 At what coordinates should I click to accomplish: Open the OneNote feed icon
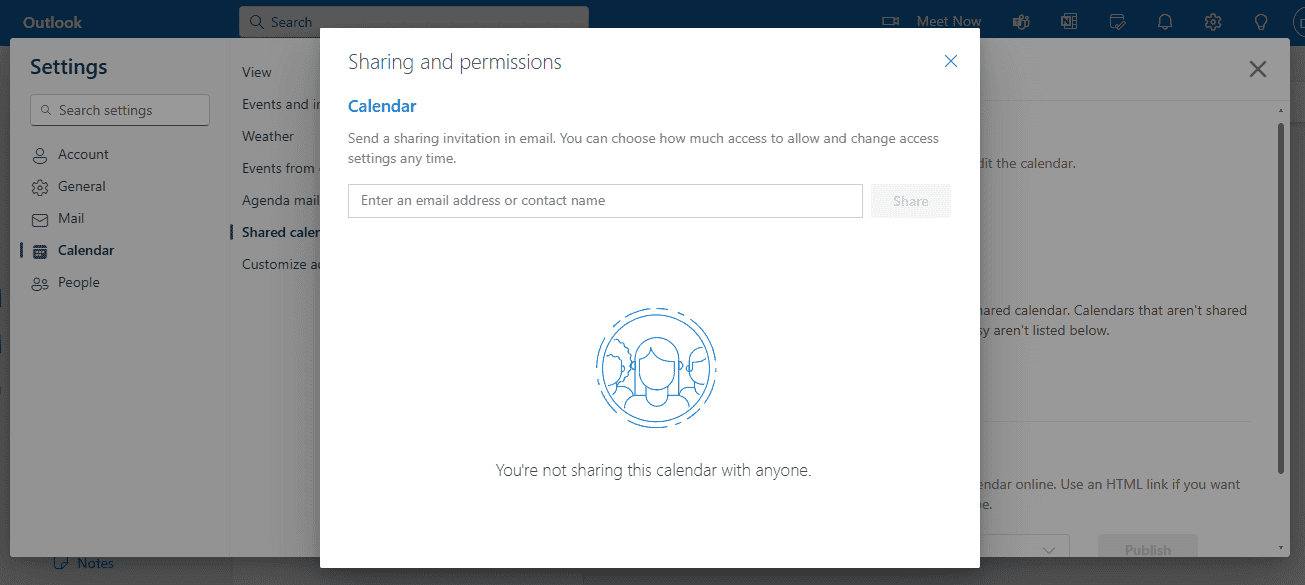[1069, 21]
